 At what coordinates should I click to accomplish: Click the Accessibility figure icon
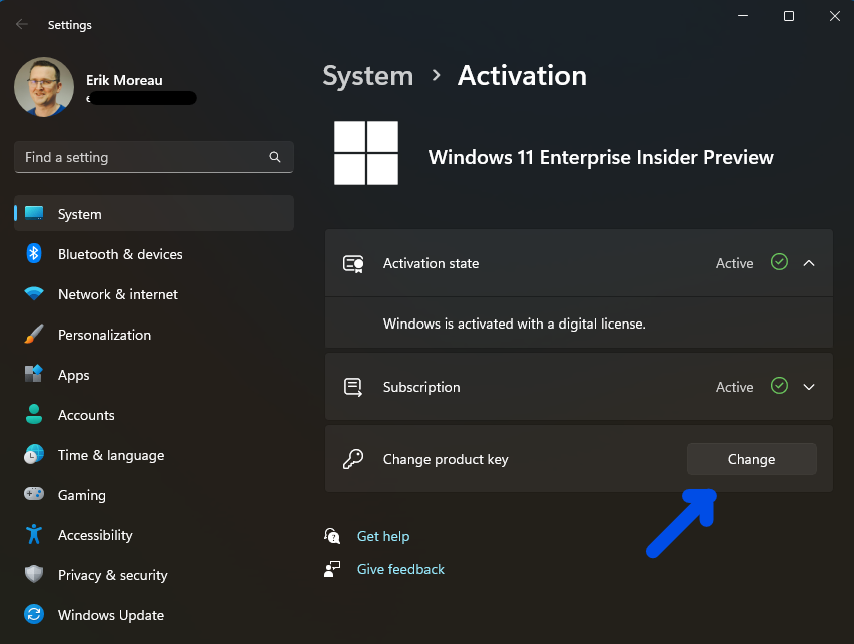(34, 535)
